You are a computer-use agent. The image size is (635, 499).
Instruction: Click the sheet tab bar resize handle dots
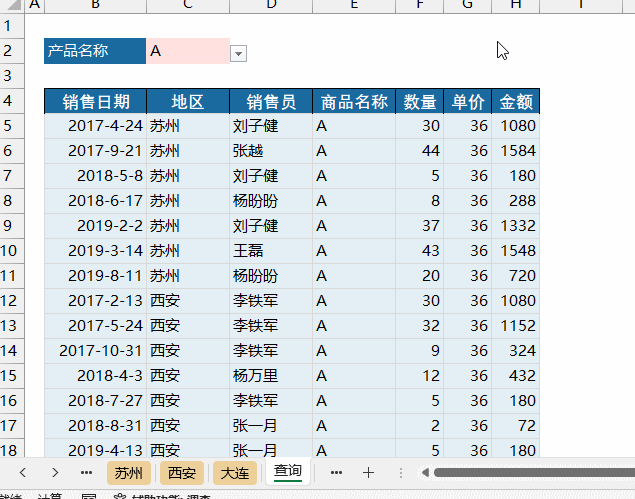[x=401, y=473]
